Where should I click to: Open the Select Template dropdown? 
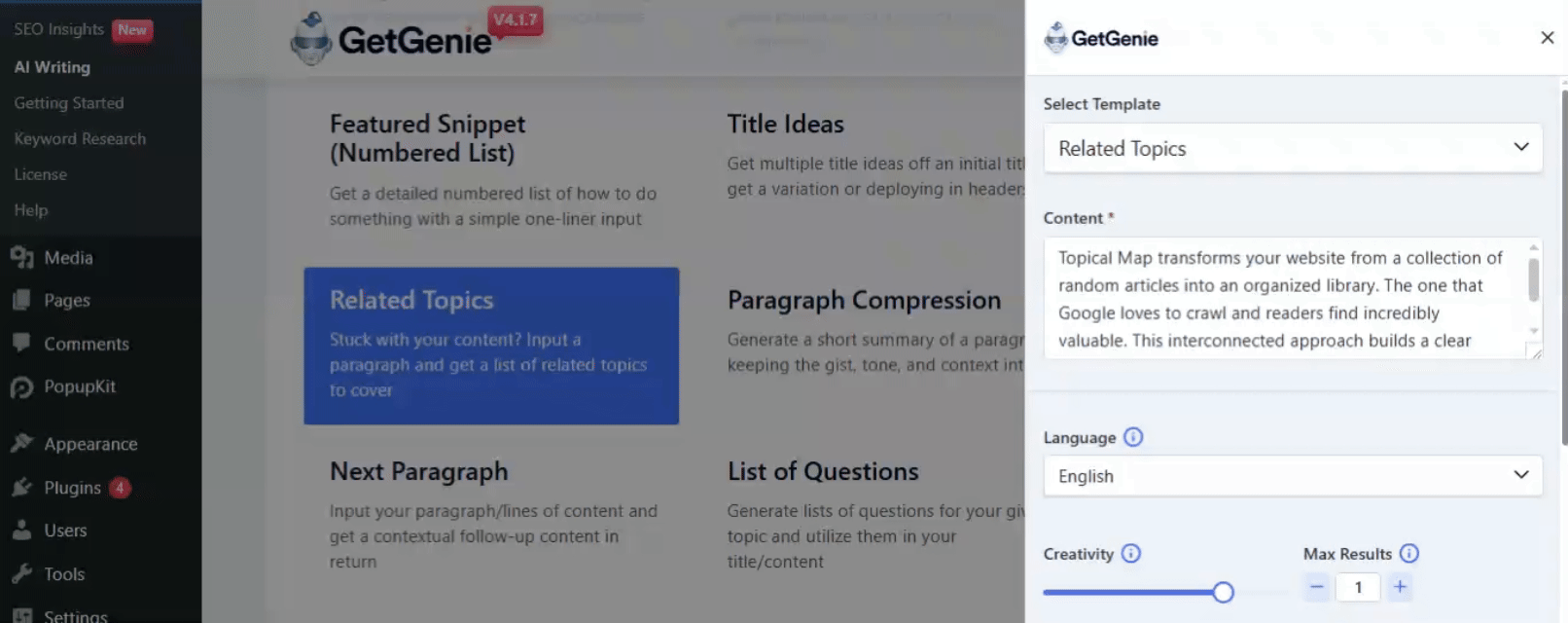pyautogui.click(x=1293, y=148)
